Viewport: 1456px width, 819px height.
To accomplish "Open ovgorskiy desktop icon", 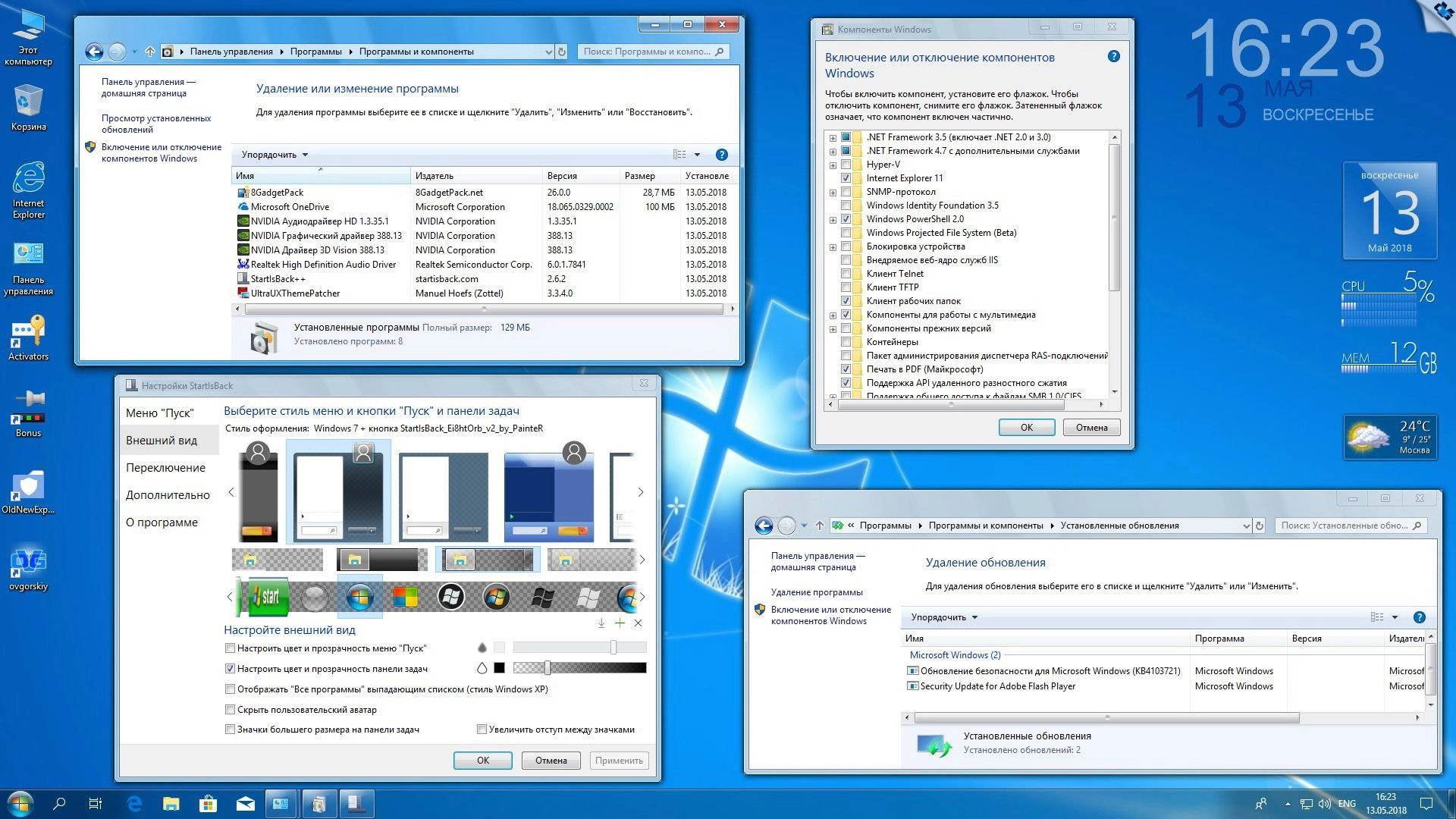I will click(x=28, y=569).
